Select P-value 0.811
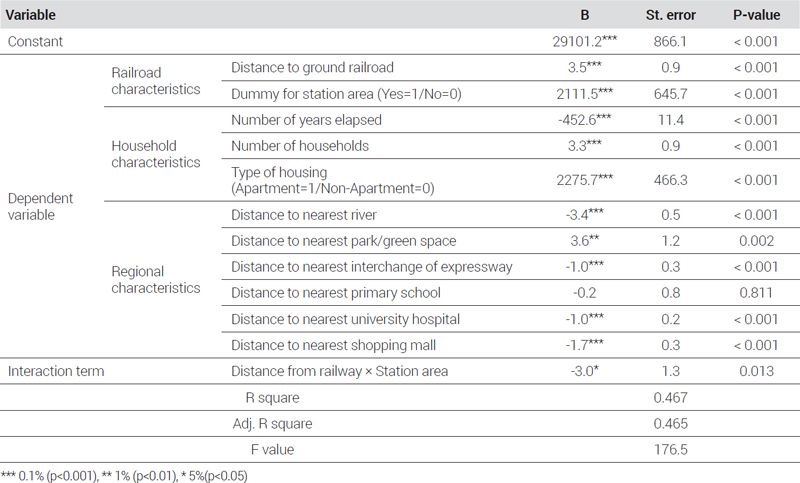The image size is (800, 483). click(756, 293)
